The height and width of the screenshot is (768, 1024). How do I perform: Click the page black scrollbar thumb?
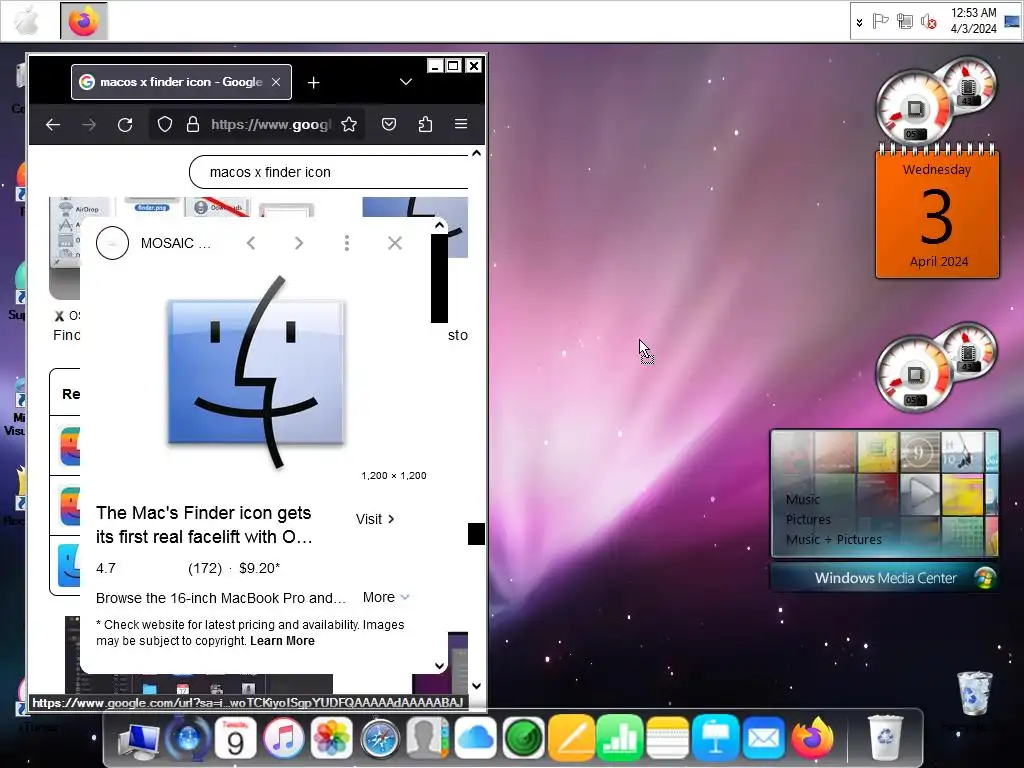point(476,534)
